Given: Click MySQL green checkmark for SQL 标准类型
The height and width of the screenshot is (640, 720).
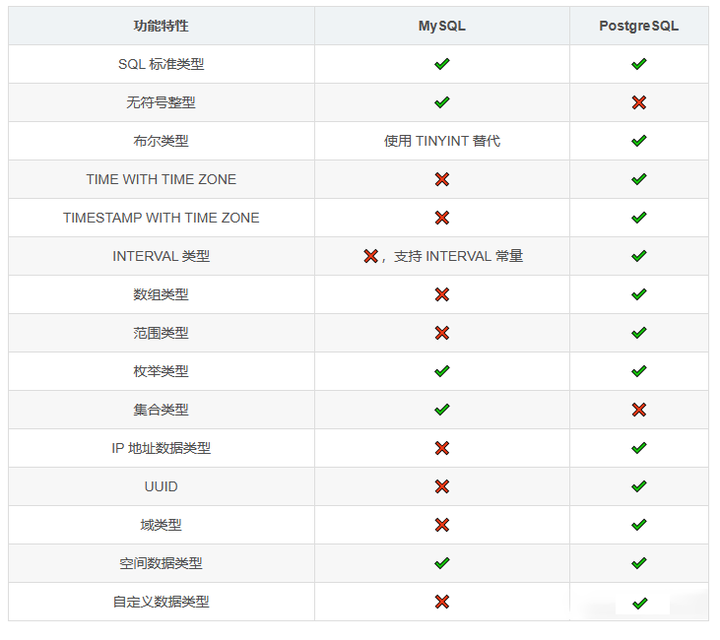Looking at the screenshot, I should click(442, 64).
